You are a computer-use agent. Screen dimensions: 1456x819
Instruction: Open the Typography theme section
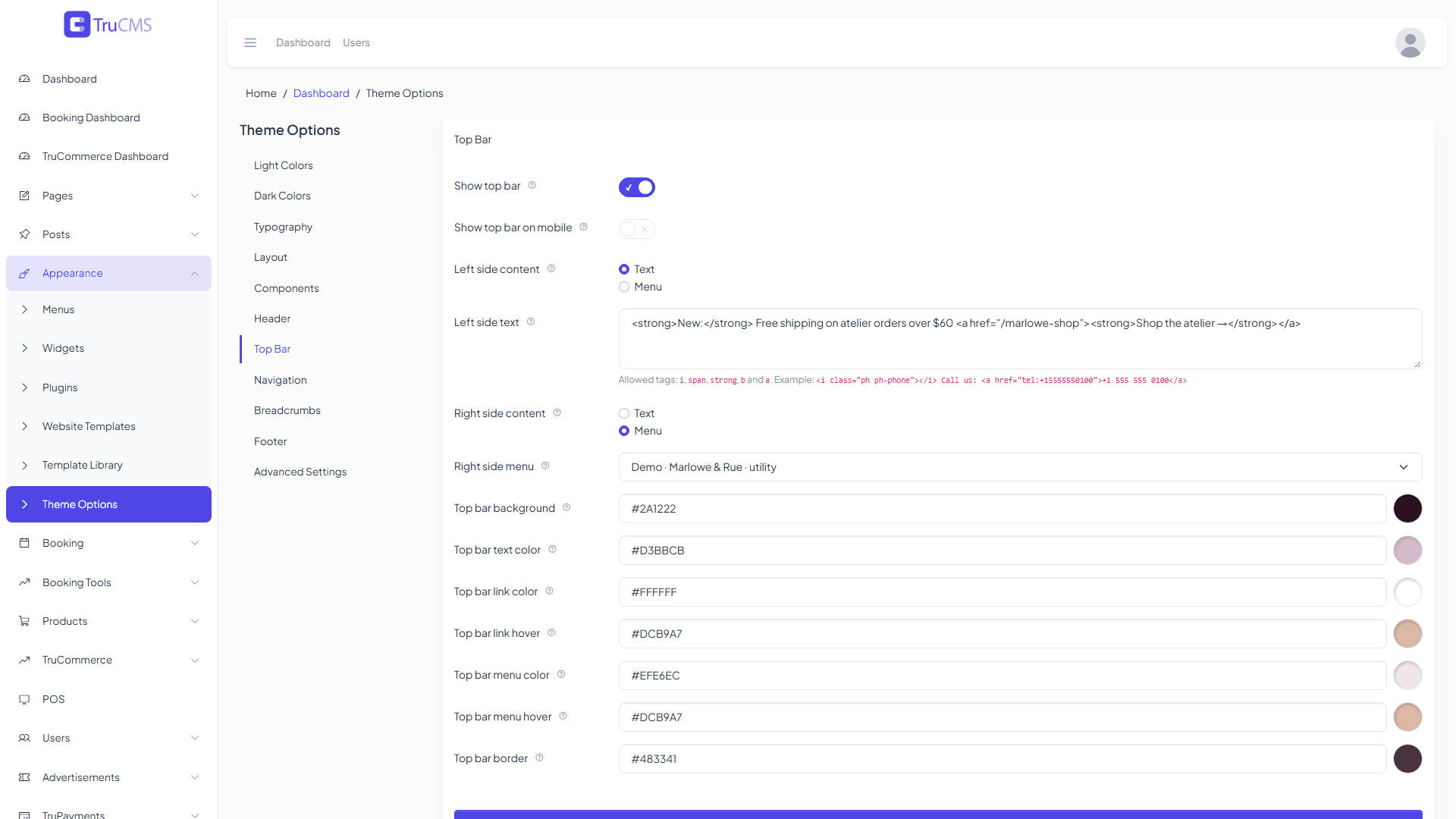pos(283,227)
